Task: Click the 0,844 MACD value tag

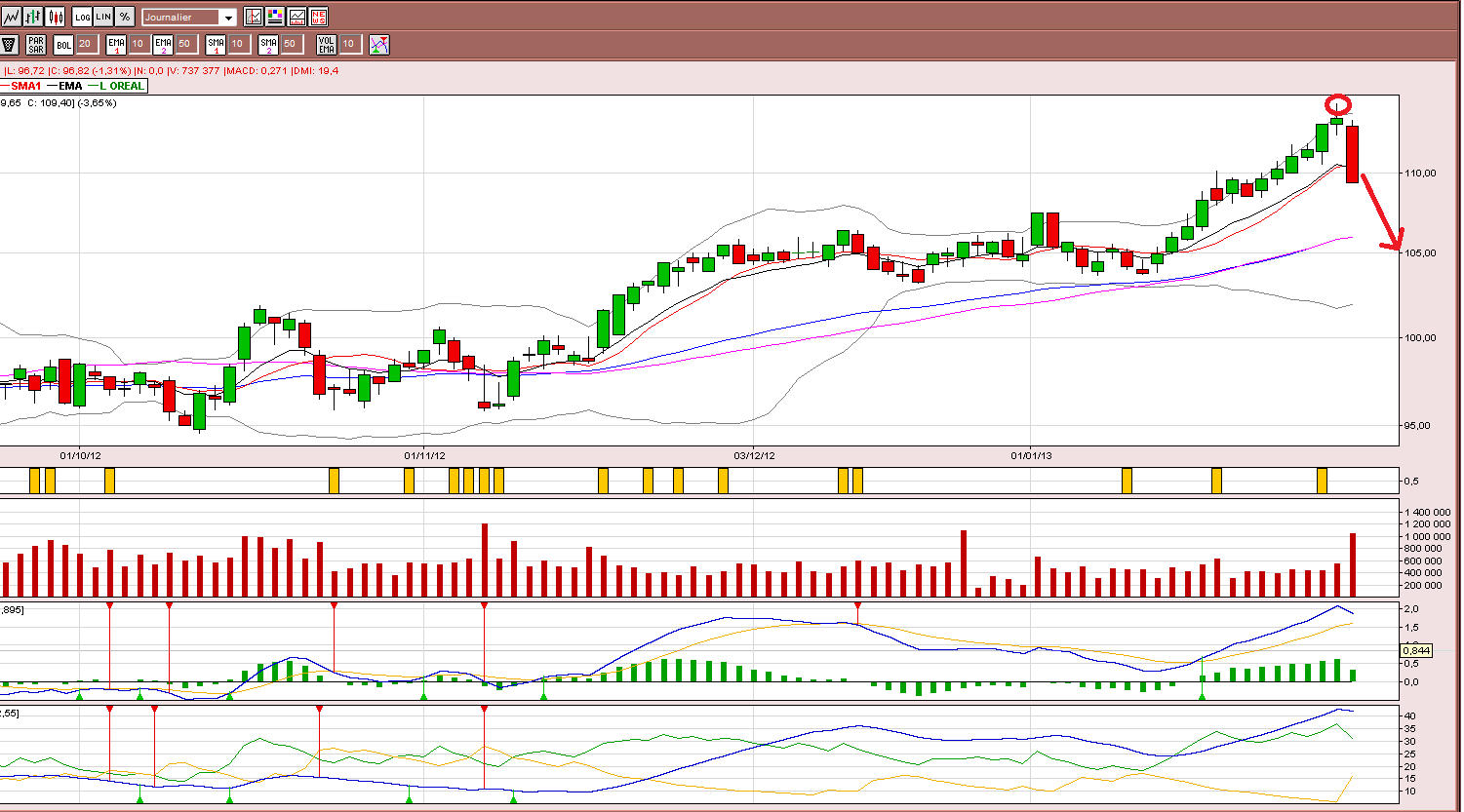Action: [1416, 650]
